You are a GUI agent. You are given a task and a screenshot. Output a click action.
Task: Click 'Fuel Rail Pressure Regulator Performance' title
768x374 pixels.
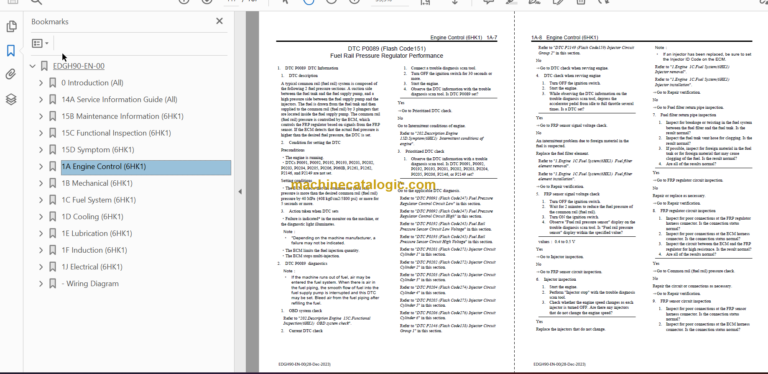(x=387, y=56)
